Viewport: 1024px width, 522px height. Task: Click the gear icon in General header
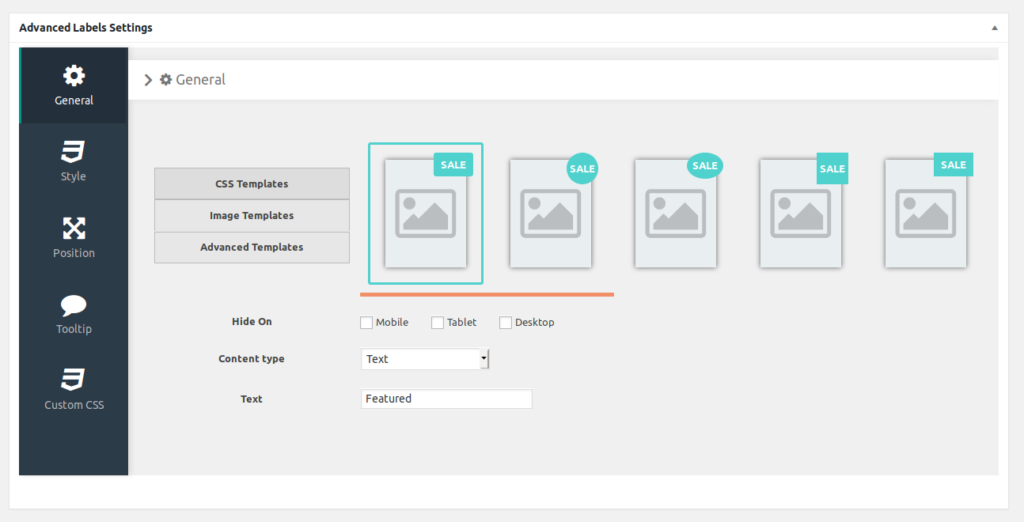coord(166,79)
